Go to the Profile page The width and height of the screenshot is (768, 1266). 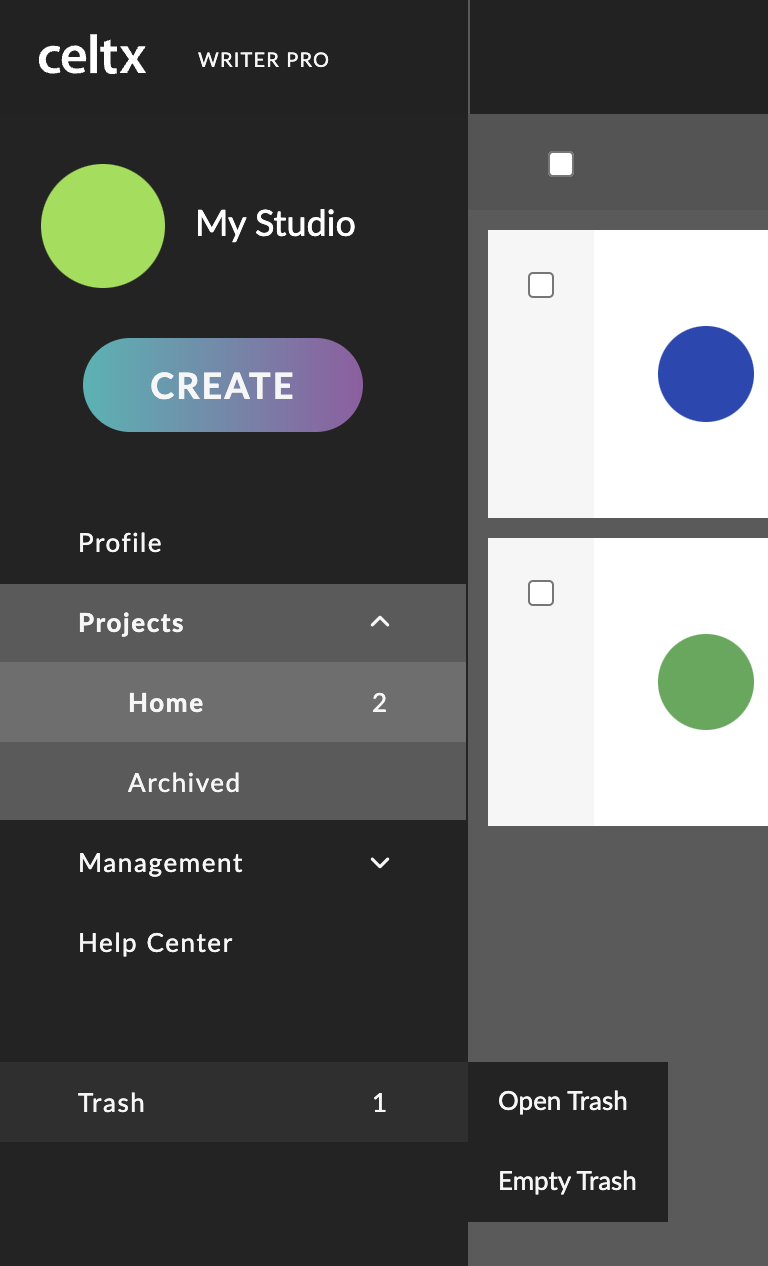[x=120, y=543]
